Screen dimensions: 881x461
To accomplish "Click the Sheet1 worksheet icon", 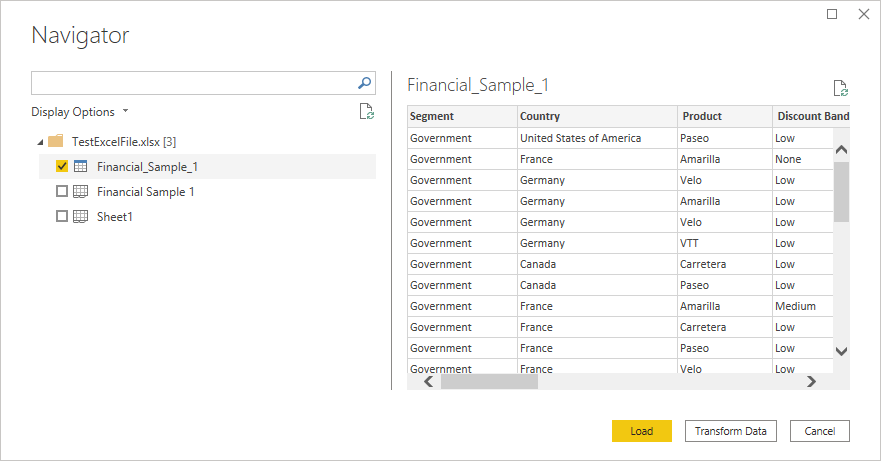I will click(81, 216).
